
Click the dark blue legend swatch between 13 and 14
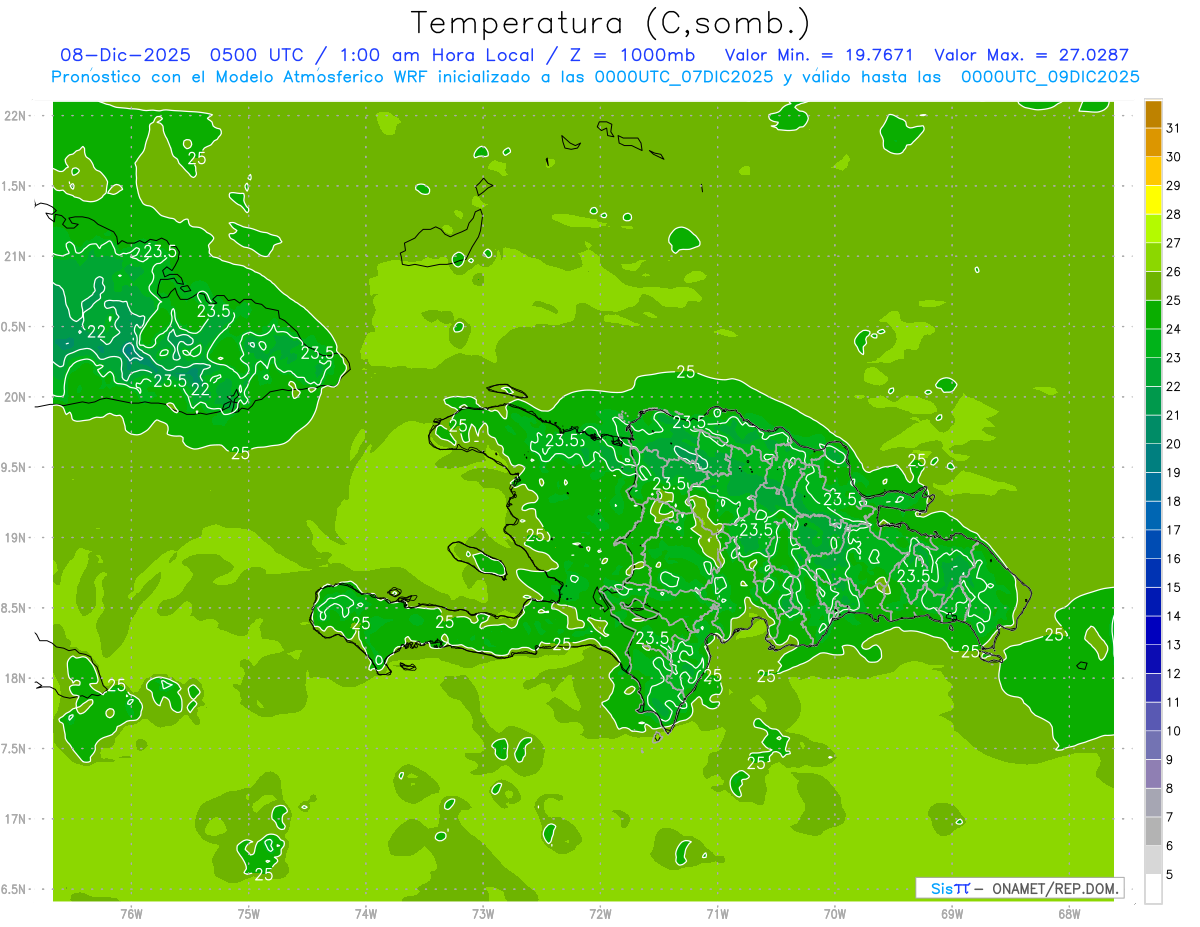[1153, 630]
